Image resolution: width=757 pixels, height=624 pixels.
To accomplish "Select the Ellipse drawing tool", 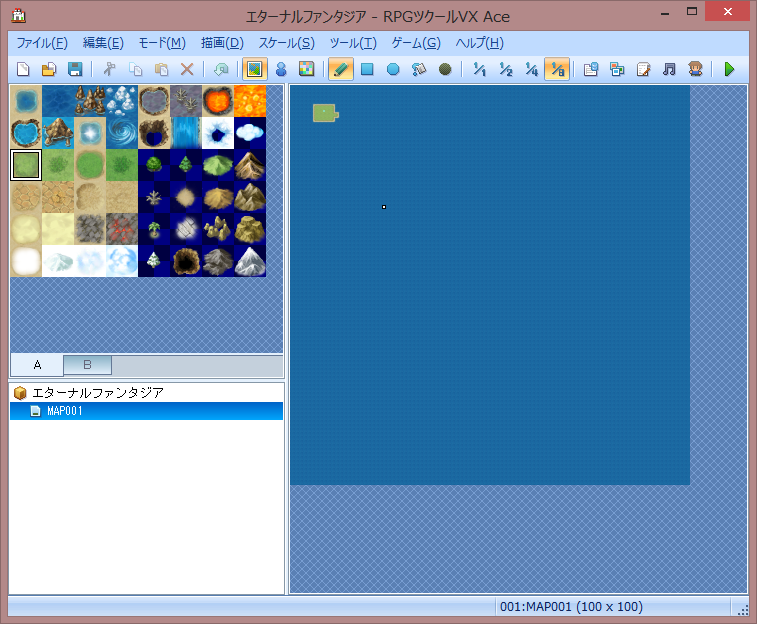I will pos(393,69).
